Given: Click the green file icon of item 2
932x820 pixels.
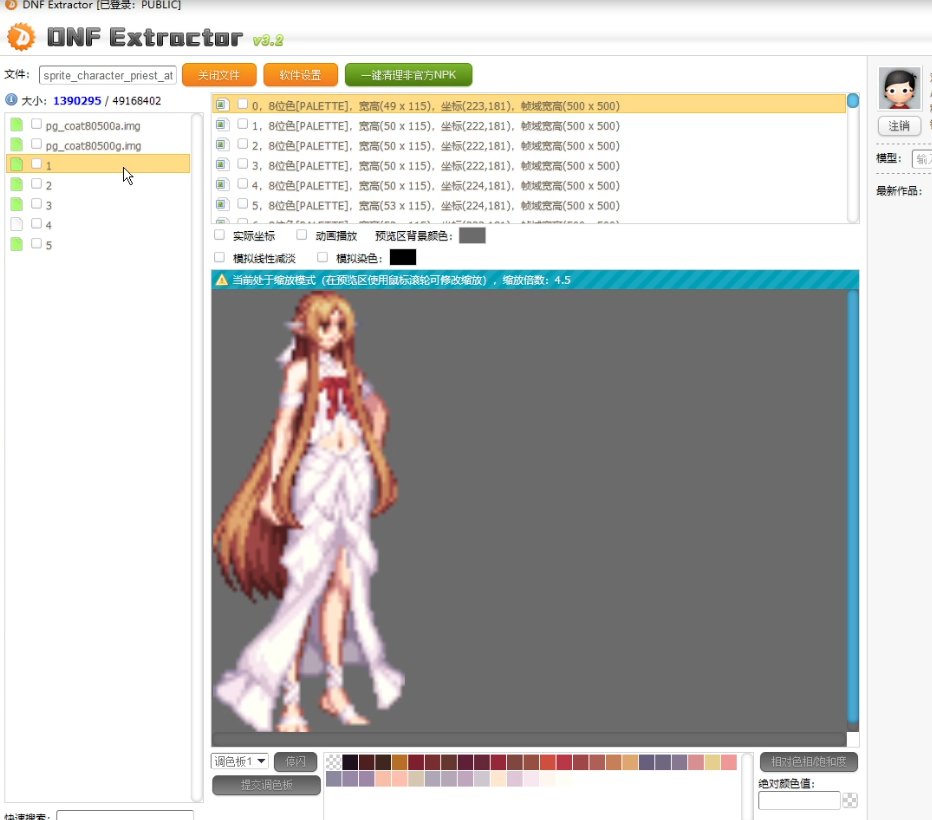Looking at the screenshot, I should pos(17,184).
